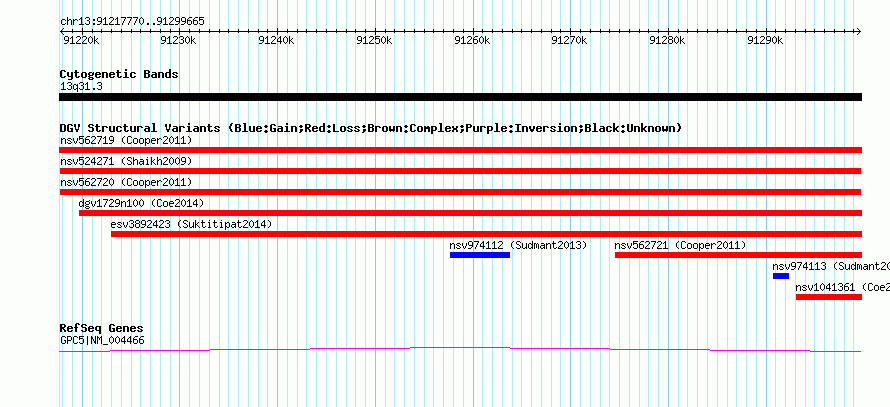Click the small blue nsv974113 gain bar

780,276
